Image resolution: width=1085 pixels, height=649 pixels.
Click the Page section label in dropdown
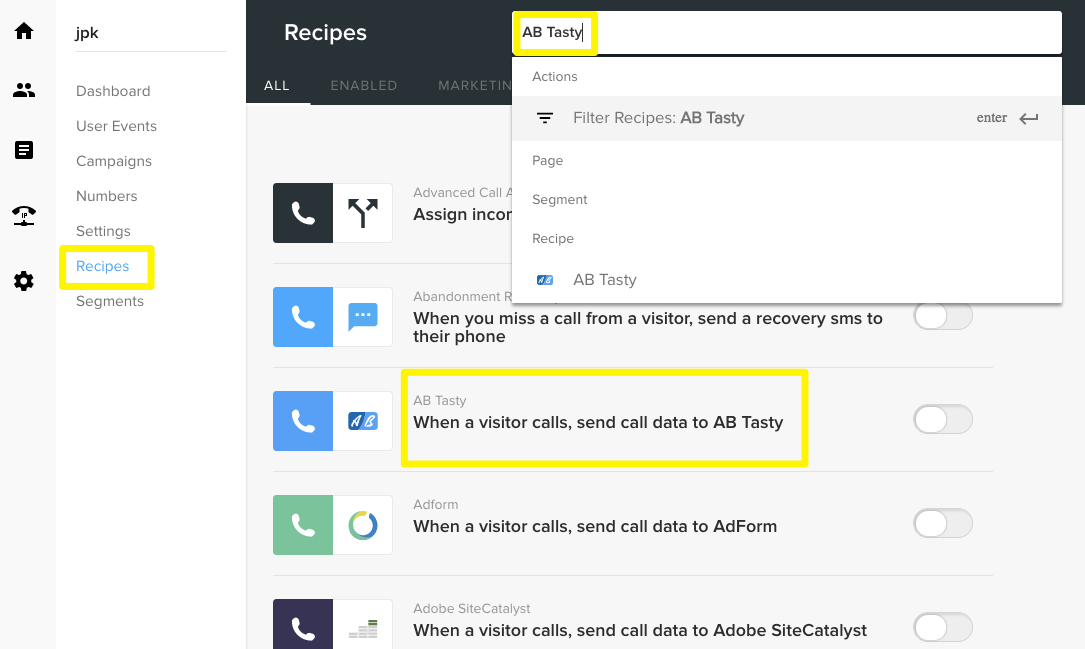tap(547, 161)
